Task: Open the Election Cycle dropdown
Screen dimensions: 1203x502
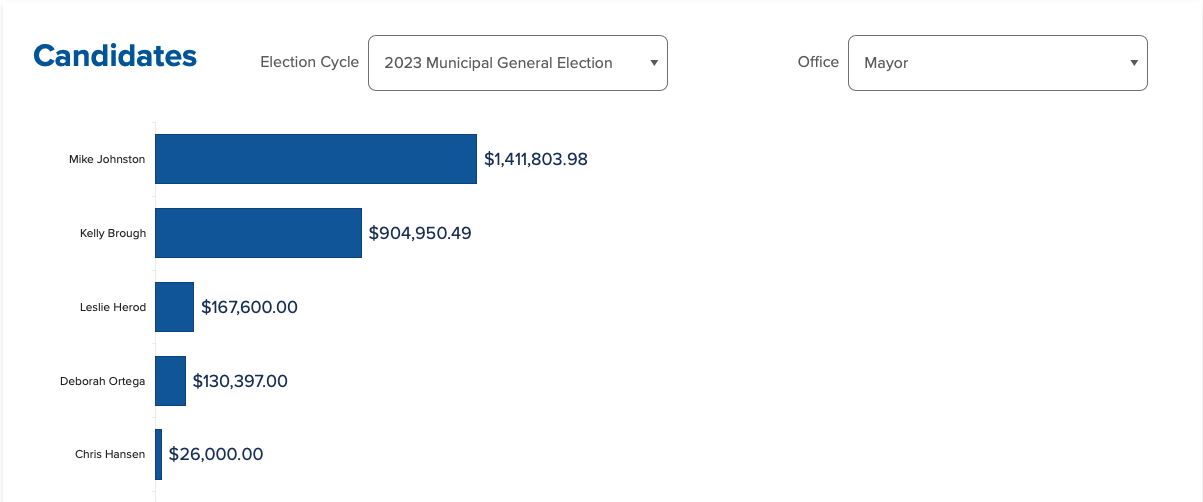Action: tap(517, 63)
